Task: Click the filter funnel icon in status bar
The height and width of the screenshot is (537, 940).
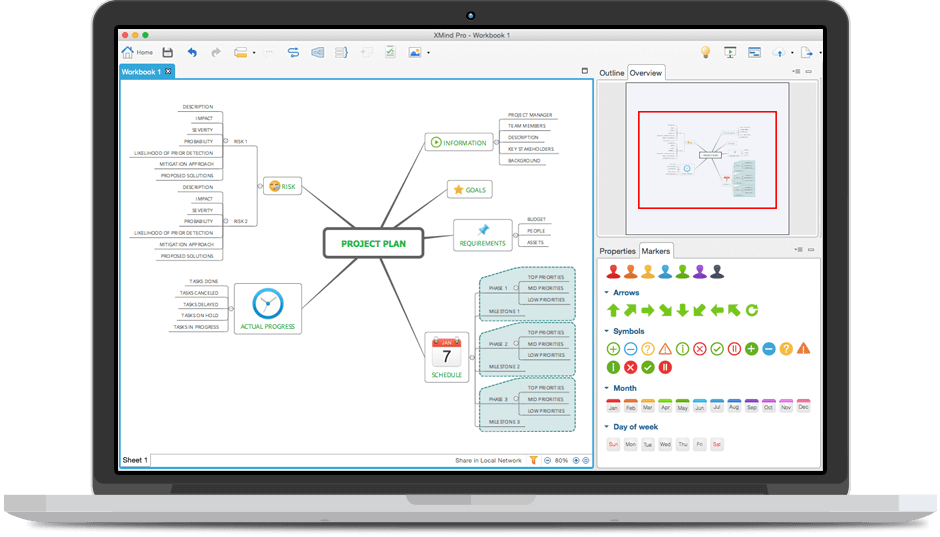Action: 533,460
